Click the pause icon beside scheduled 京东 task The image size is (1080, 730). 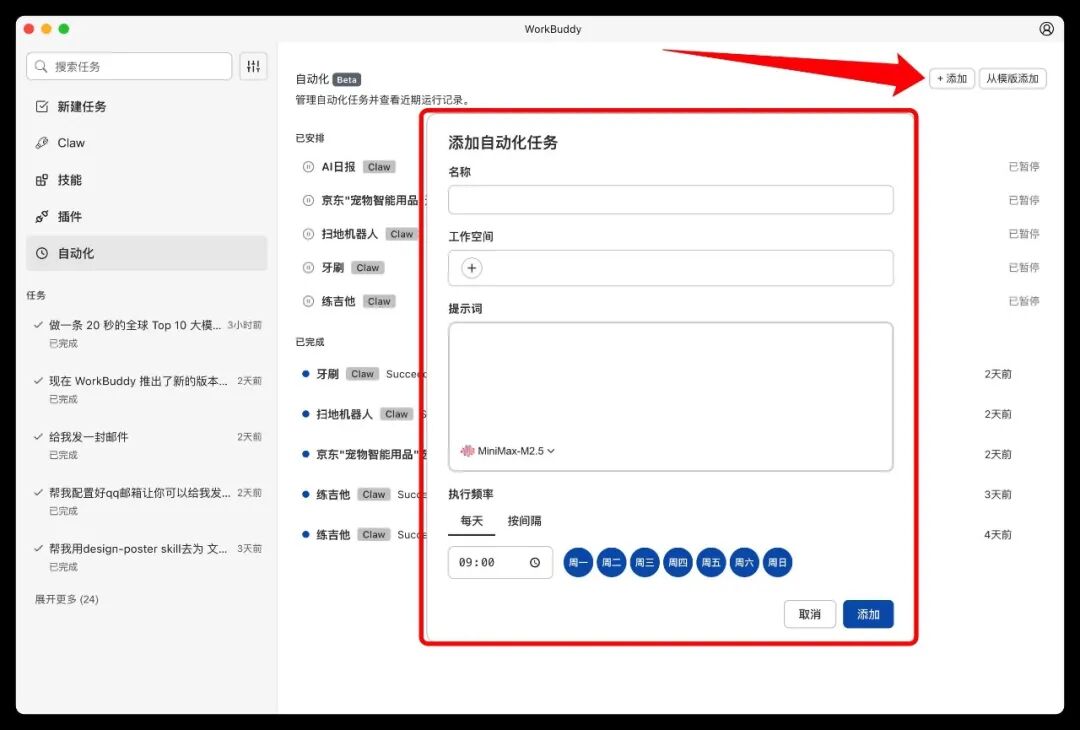click(x=309, y=200)
